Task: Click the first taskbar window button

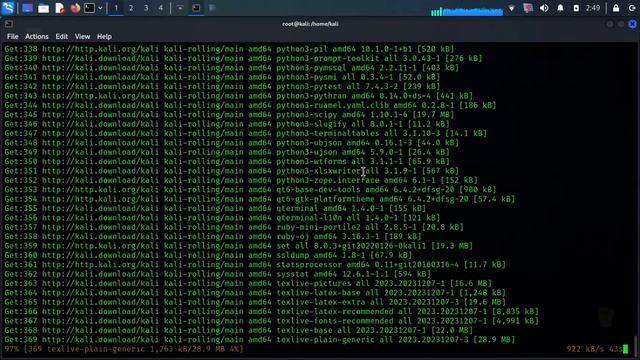Action: tap(180, 8)
